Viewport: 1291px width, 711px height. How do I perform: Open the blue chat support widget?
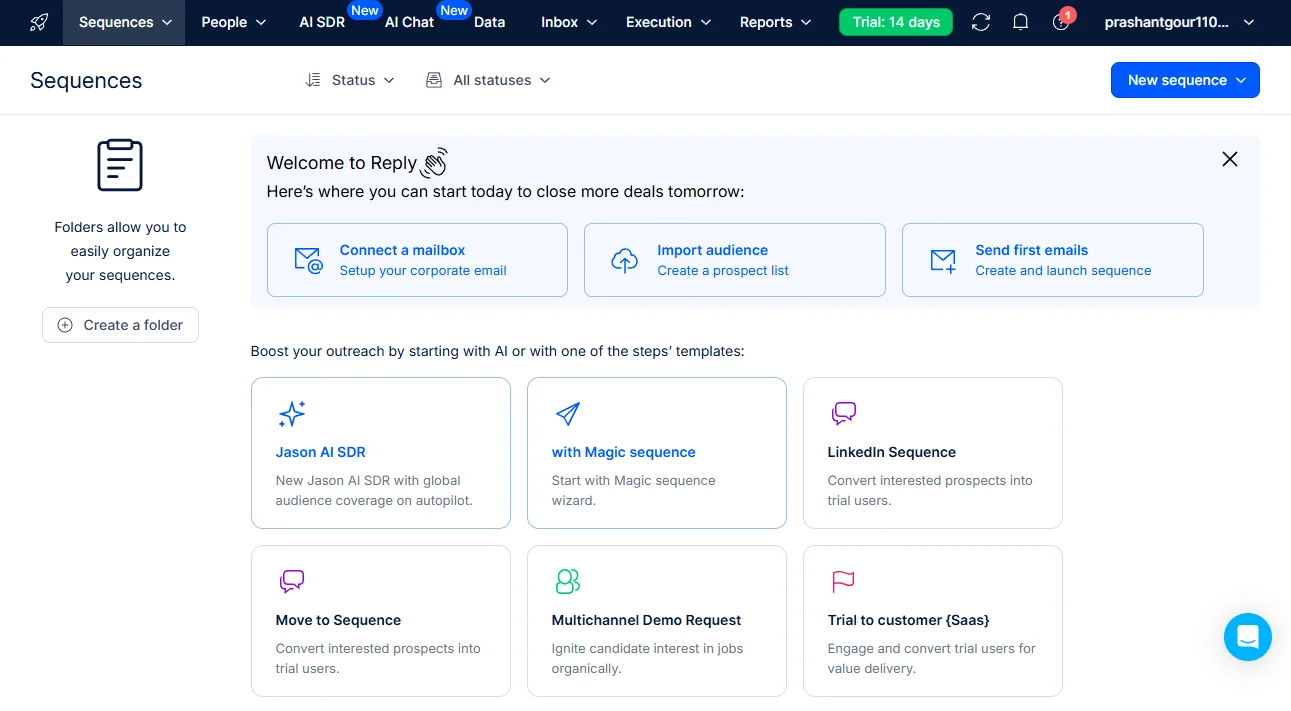coord(1248,637)
